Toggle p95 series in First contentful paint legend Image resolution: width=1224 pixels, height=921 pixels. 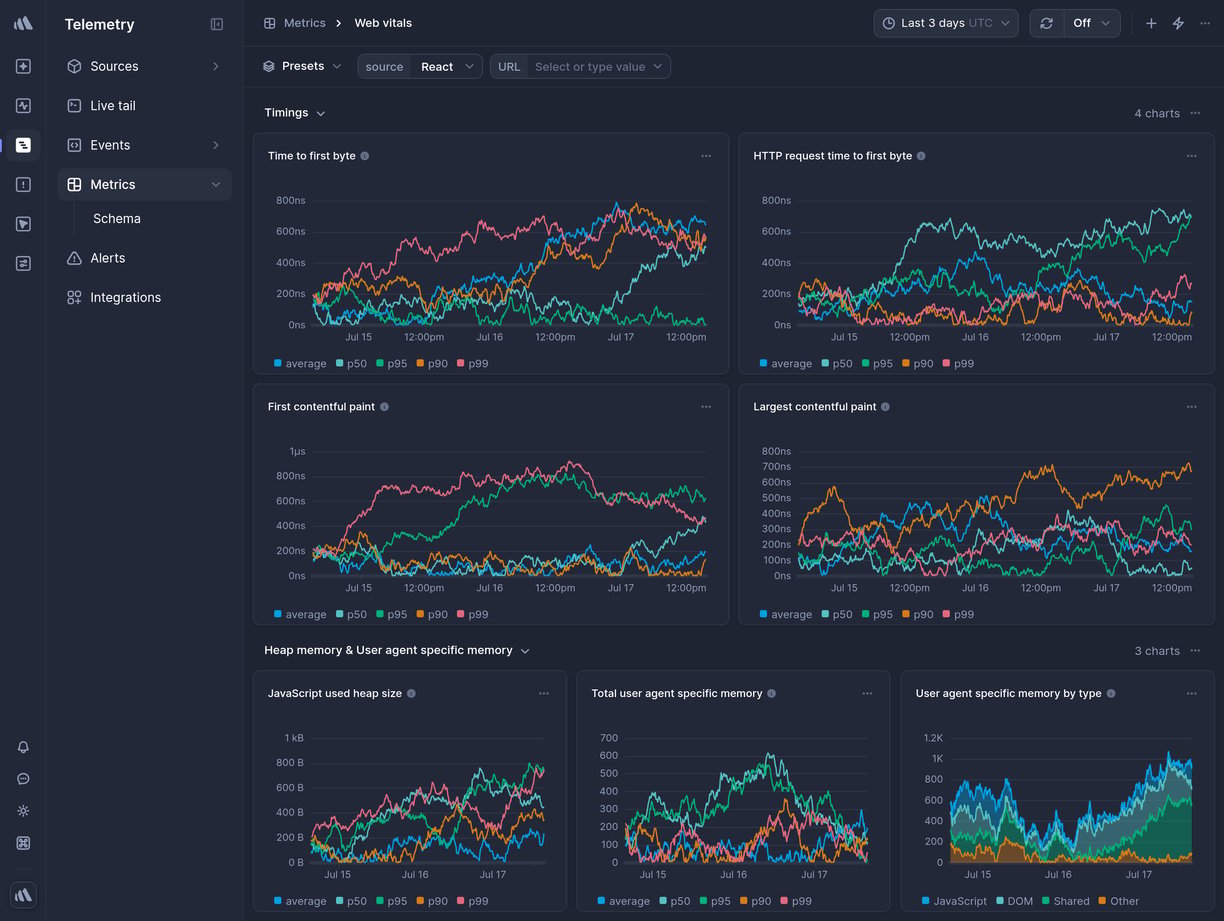click(x=391, y=615)
